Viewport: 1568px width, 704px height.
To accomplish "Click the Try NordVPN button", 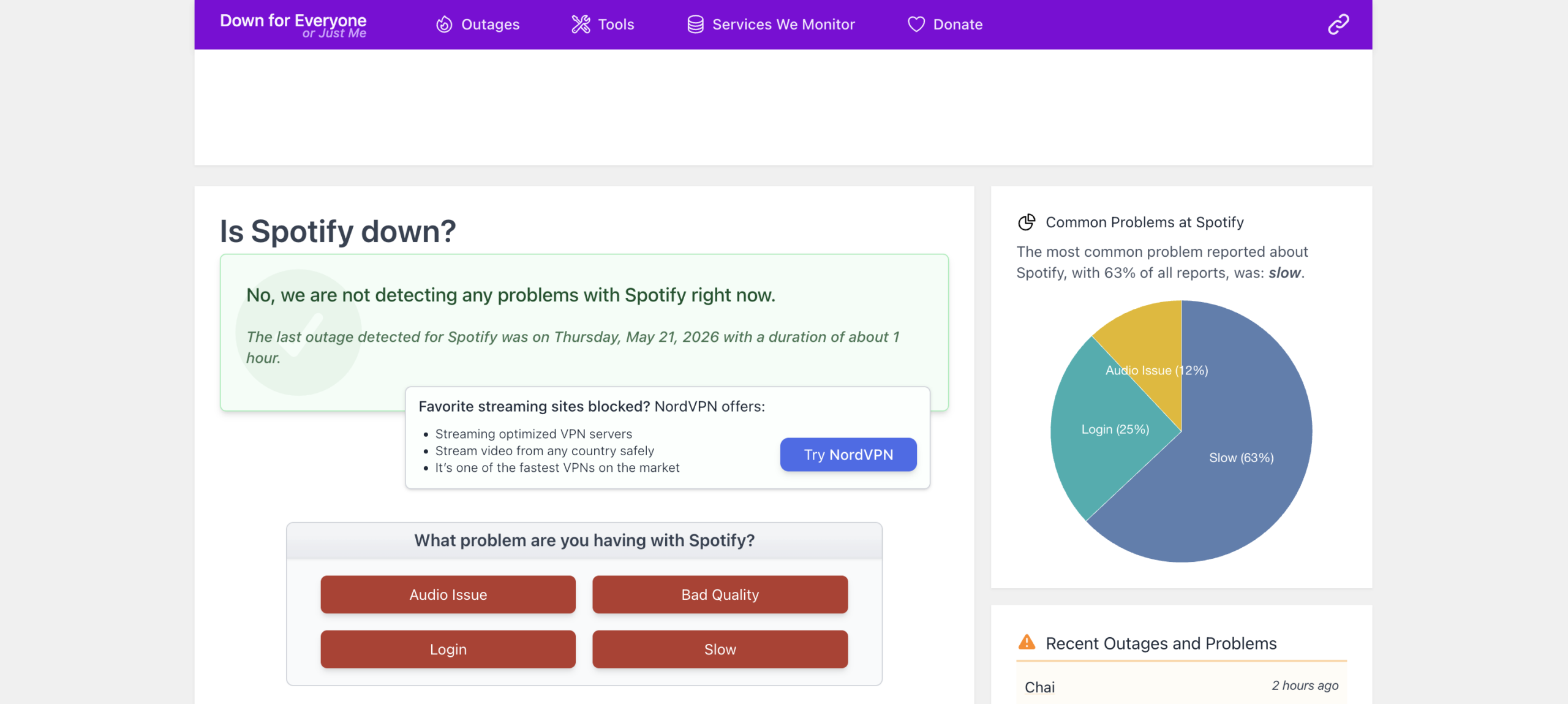I will (848, 455).
